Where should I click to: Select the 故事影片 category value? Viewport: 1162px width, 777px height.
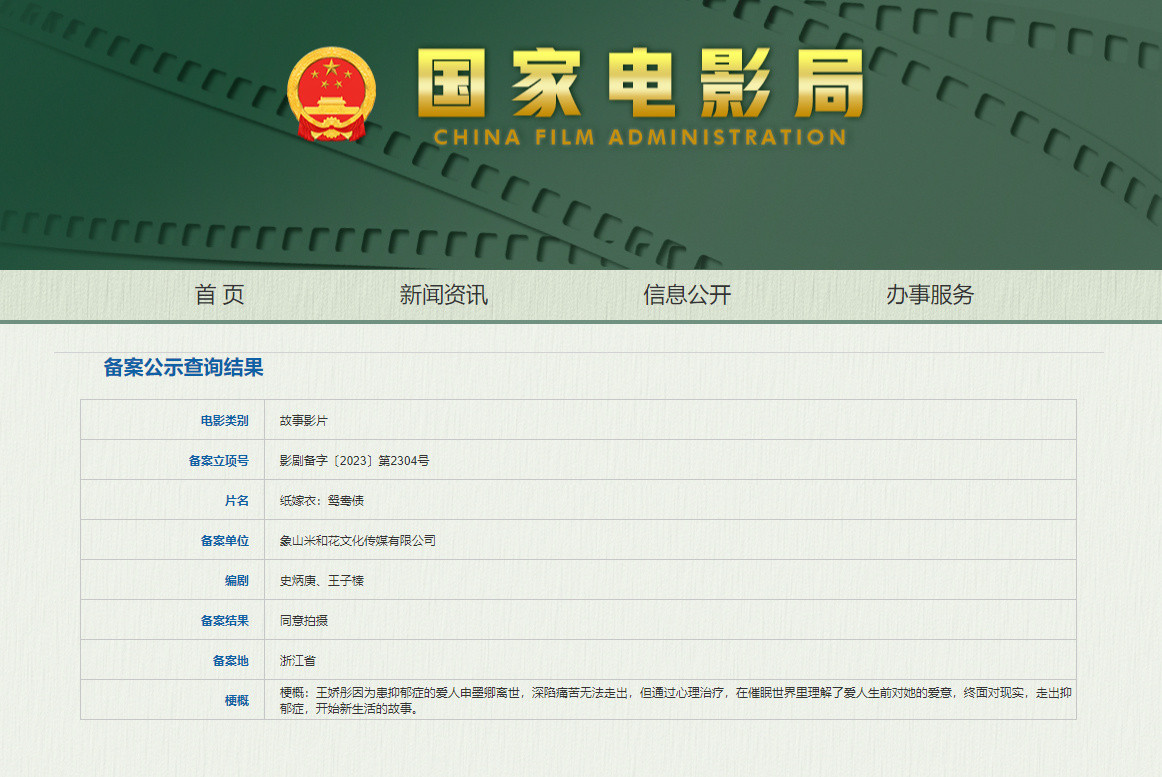click(303, 421)
